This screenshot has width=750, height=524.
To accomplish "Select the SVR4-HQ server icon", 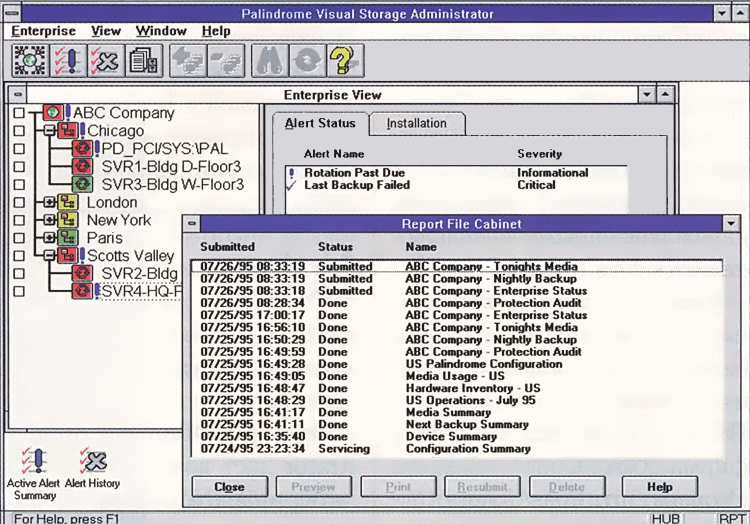I will tap(82, 291).
